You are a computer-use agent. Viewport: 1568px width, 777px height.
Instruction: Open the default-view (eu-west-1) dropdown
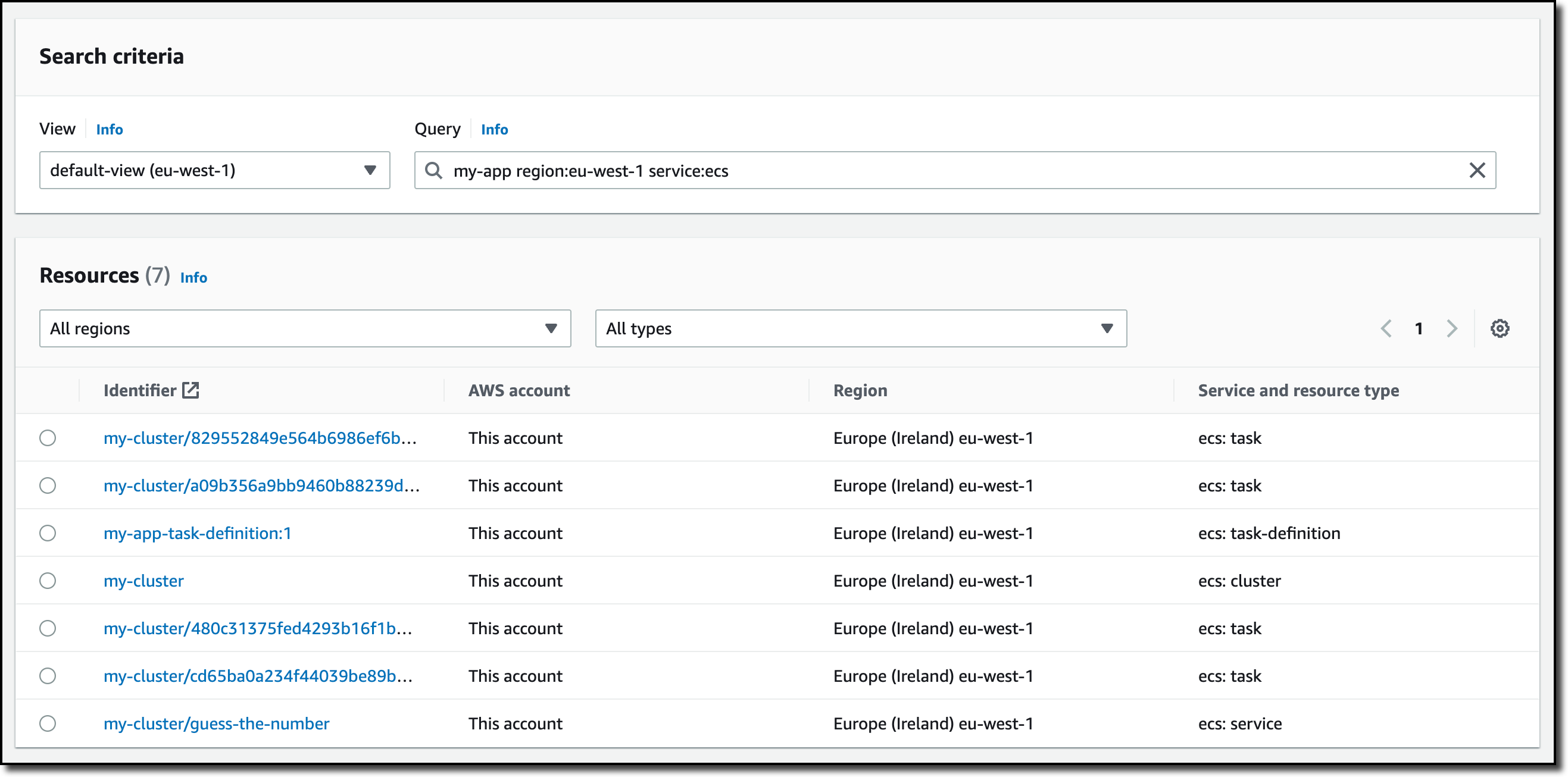[x=214, y=170]
